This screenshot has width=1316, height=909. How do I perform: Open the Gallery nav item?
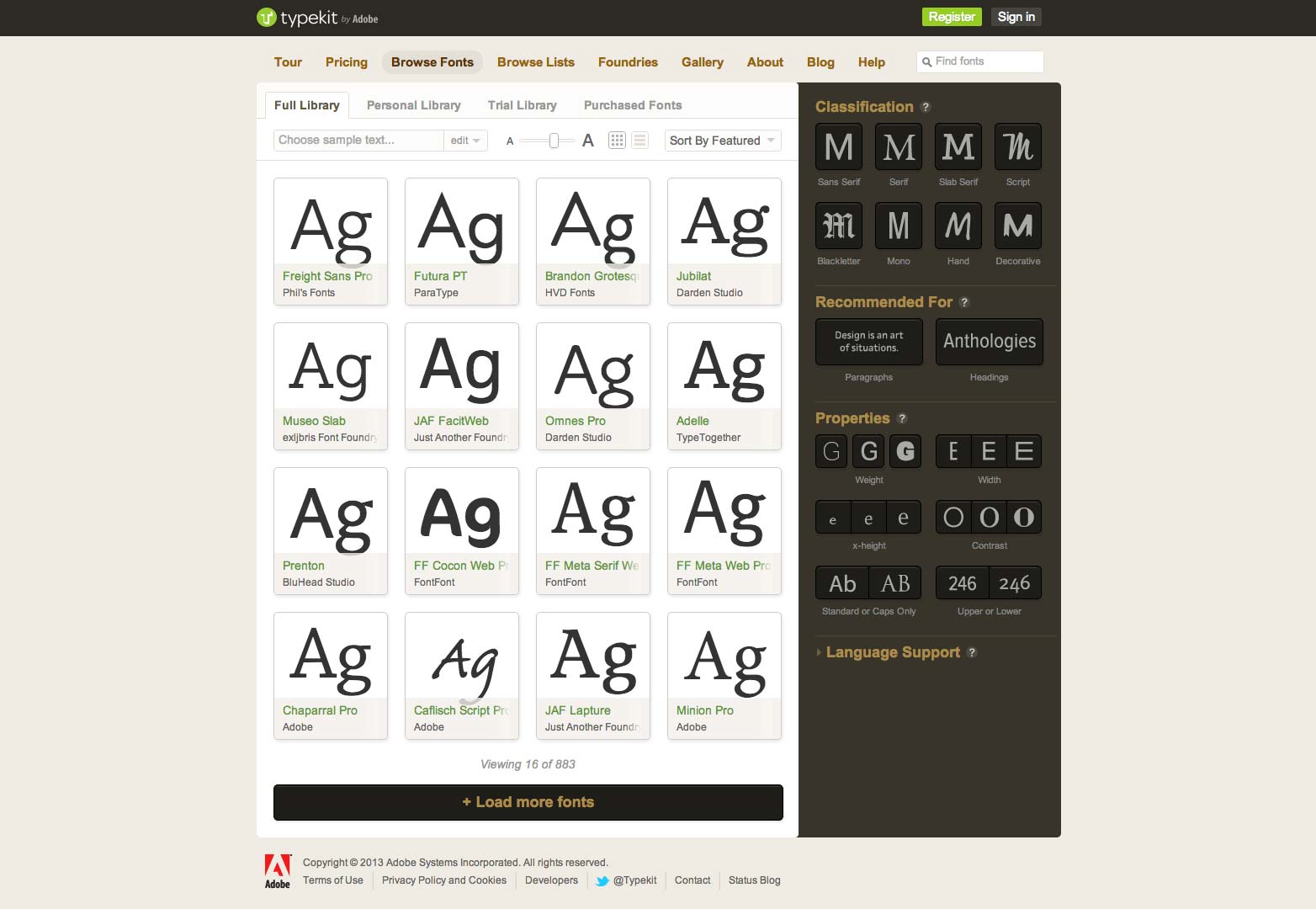[703, 62]
